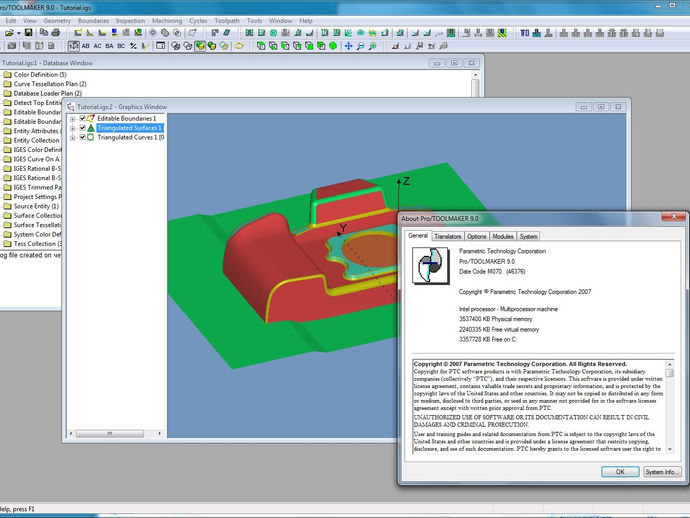The width and height of the screenshot is (690, 518).
Task: Open the dropdown arrow next to the Open icon
Action: click(18, 33)
